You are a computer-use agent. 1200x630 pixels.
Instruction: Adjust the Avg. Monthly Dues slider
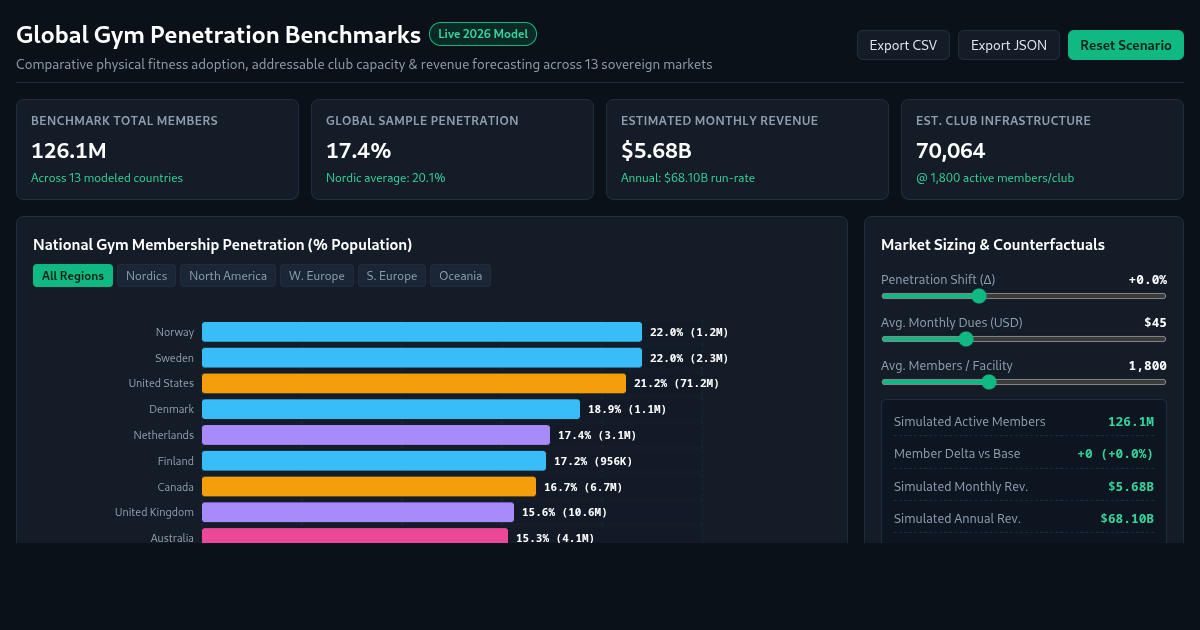click(x=1023, y=339)
